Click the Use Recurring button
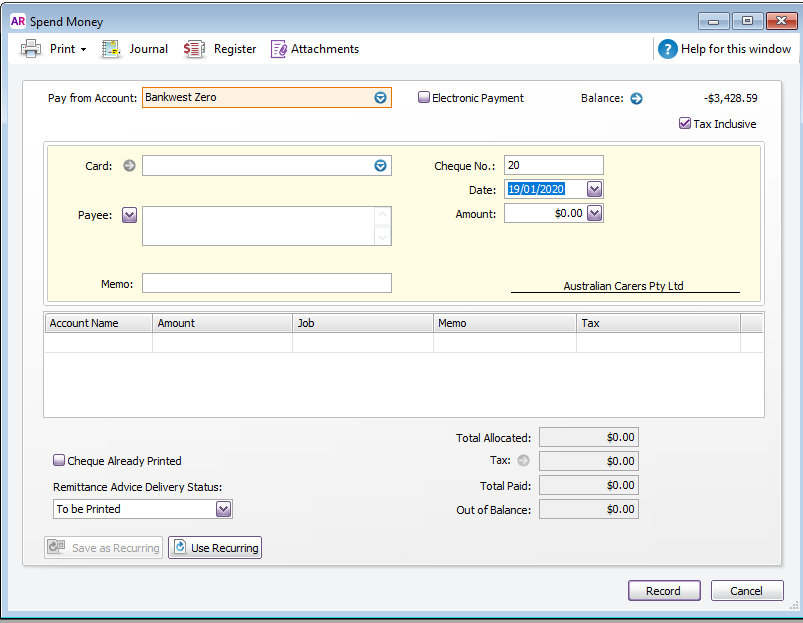 tap(215, 548)
